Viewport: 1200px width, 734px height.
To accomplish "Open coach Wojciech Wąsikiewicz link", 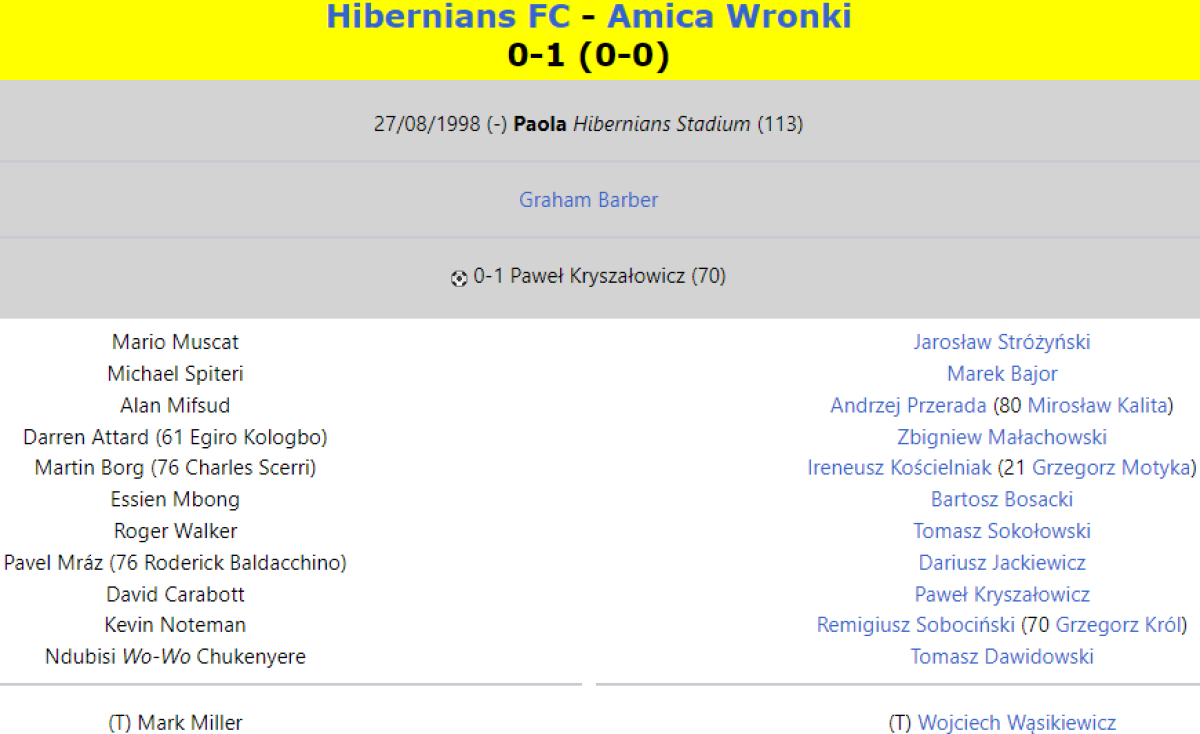I will 1016,723.
